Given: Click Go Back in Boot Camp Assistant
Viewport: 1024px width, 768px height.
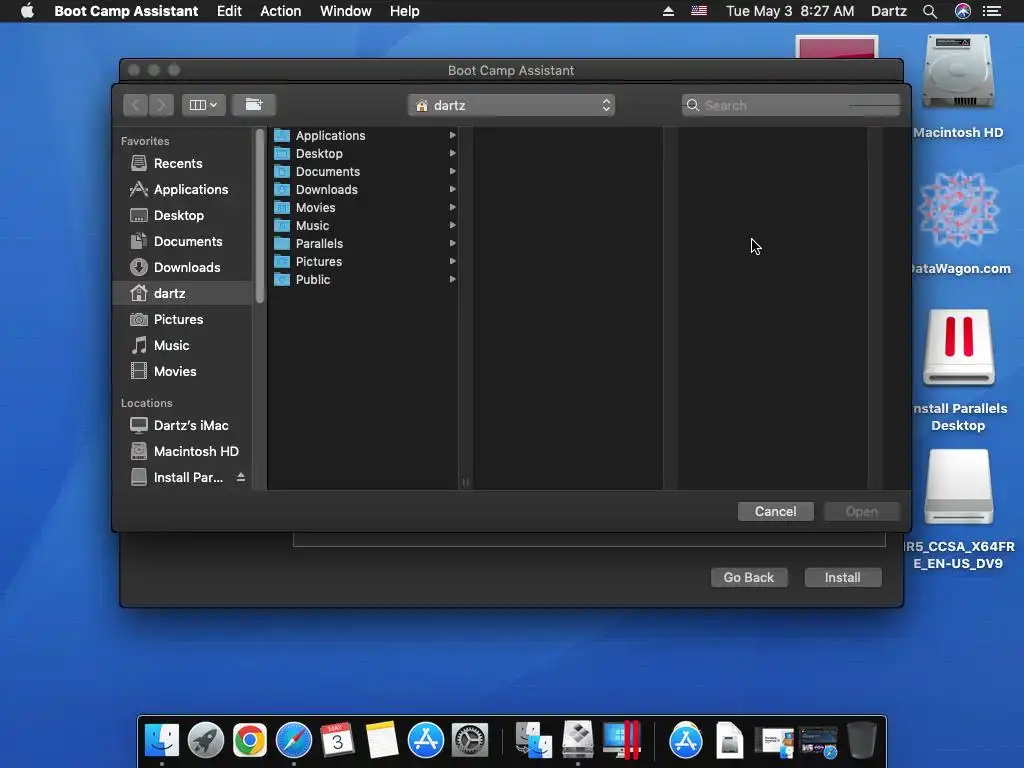Looking at the screenshot, I should pos(748,577).
